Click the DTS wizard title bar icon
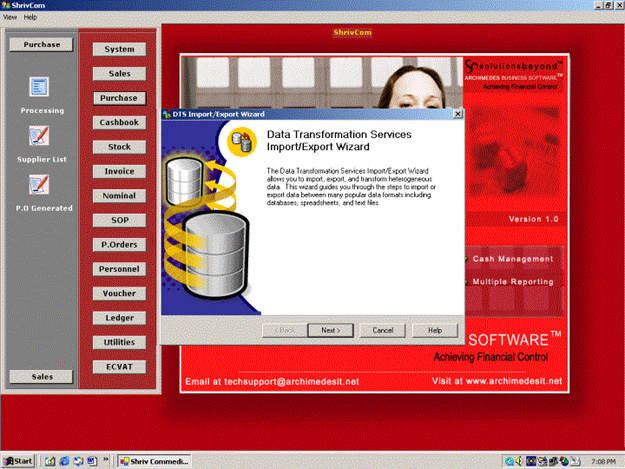This screenshot has width=625, height=469. click(168, 114)
